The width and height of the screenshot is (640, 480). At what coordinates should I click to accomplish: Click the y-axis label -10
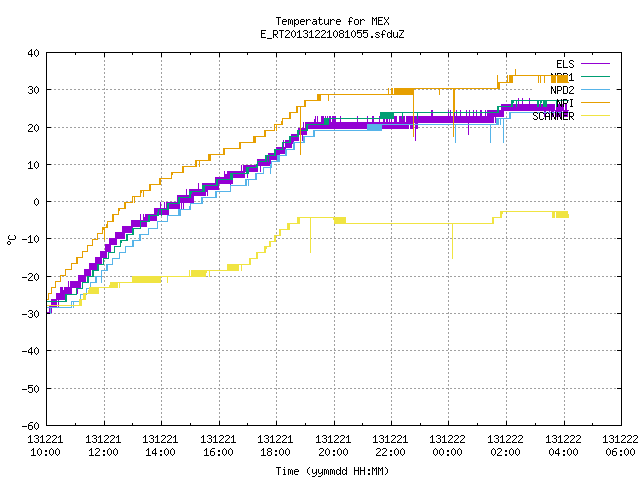31,239
